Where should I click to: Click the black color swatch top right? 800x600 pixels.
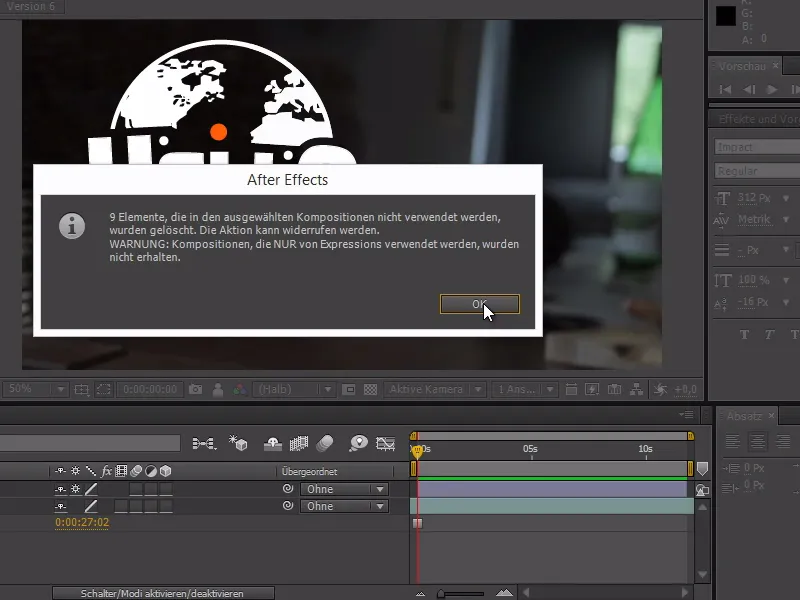tap(728, 14)
